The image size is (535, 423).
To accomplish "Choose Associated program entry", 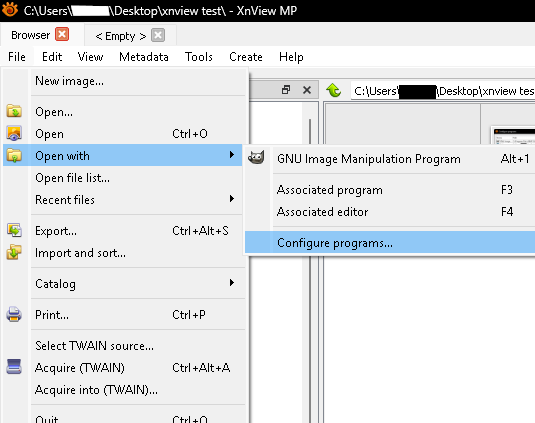I will [390, 190].
